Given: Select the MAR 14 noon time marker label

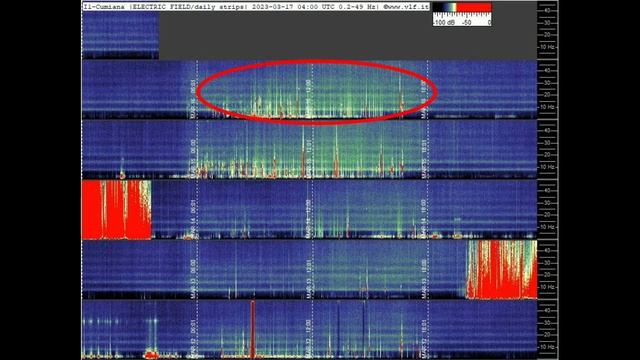Looking at the screenshot, I should tap(309, 219).
